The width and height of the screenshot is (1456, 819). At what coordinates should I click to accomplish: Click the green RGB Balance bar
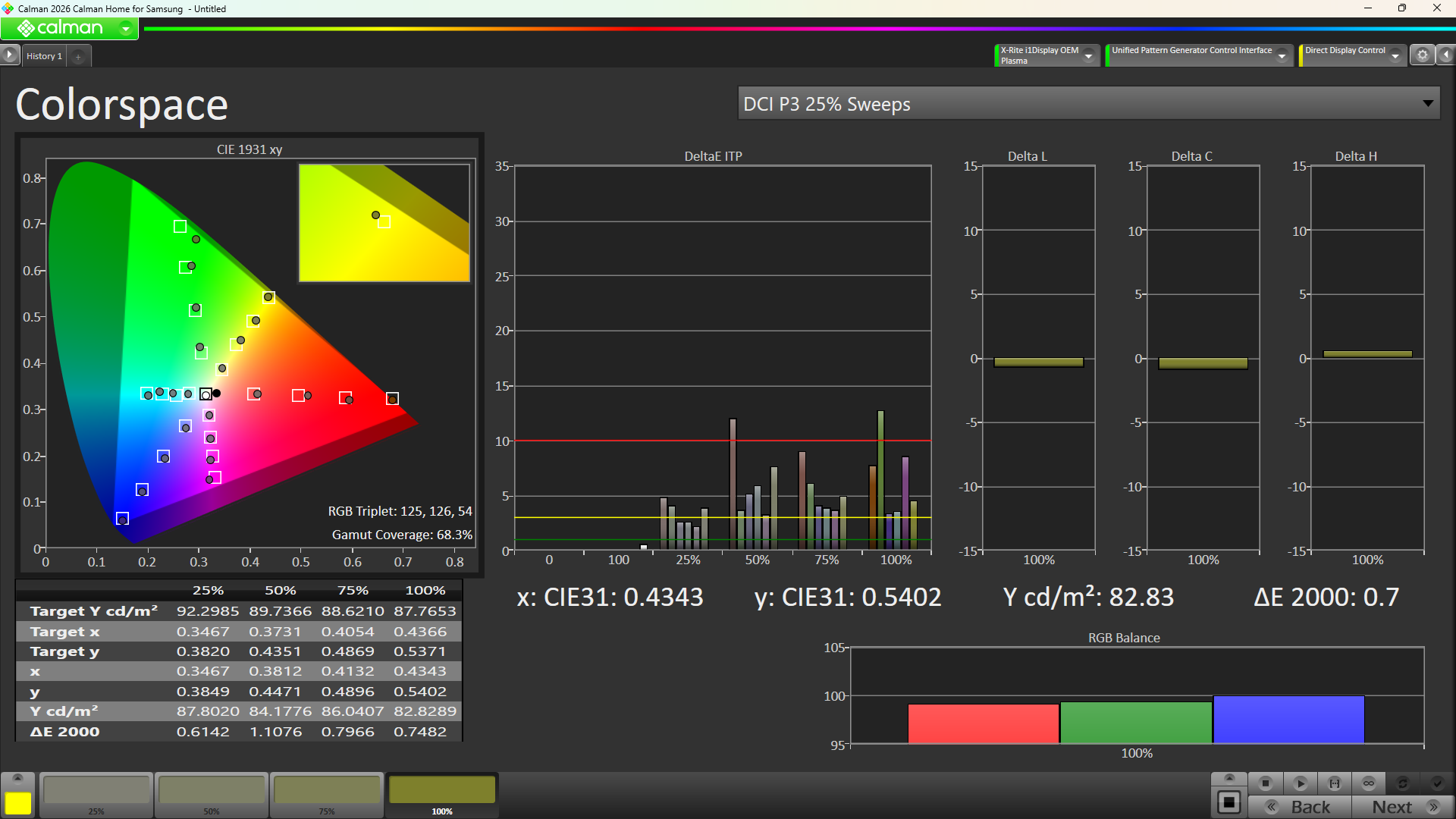tap(1136, 723)
